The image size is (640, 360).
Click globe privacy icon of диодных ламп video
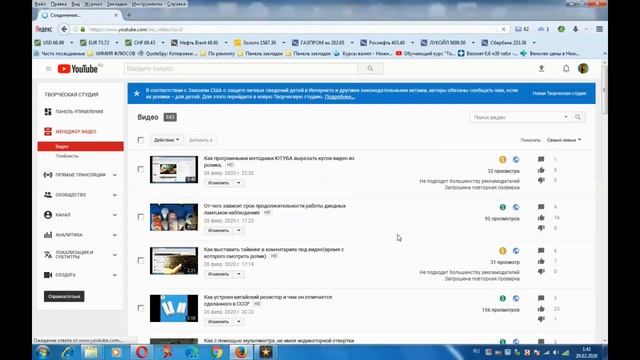516,207
